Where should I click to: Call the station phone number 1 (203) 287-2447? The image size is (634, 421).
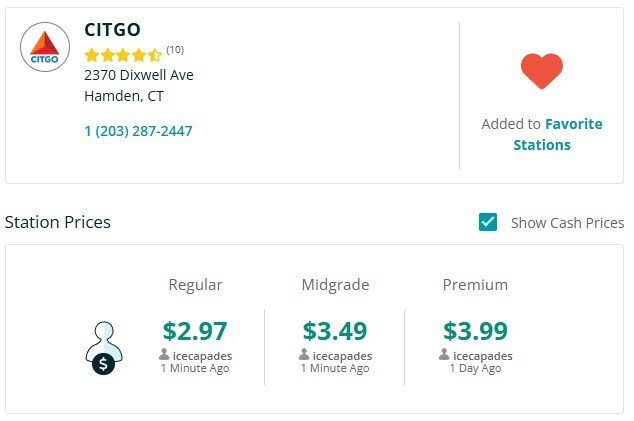point(138,131)
